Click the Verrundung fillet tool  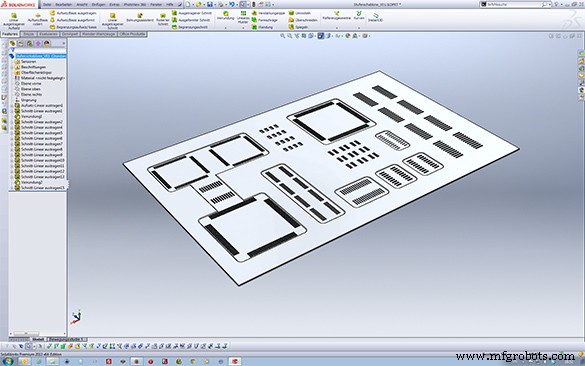coord(225,16)
